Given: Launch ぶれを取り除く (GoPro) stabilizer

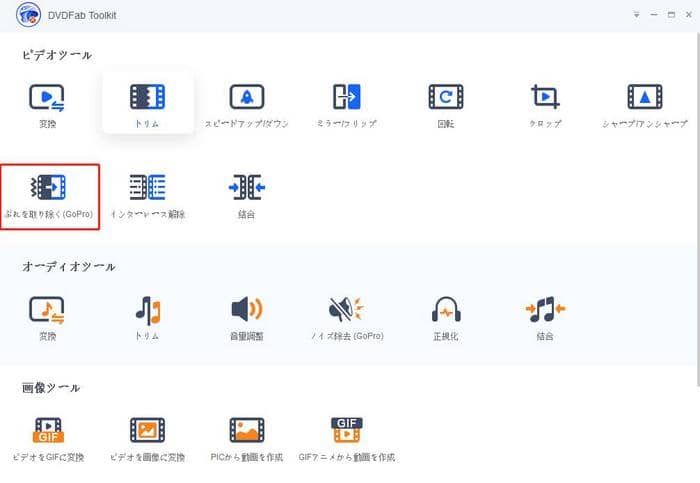Looking at the screenshot, I should coord(49,189).
